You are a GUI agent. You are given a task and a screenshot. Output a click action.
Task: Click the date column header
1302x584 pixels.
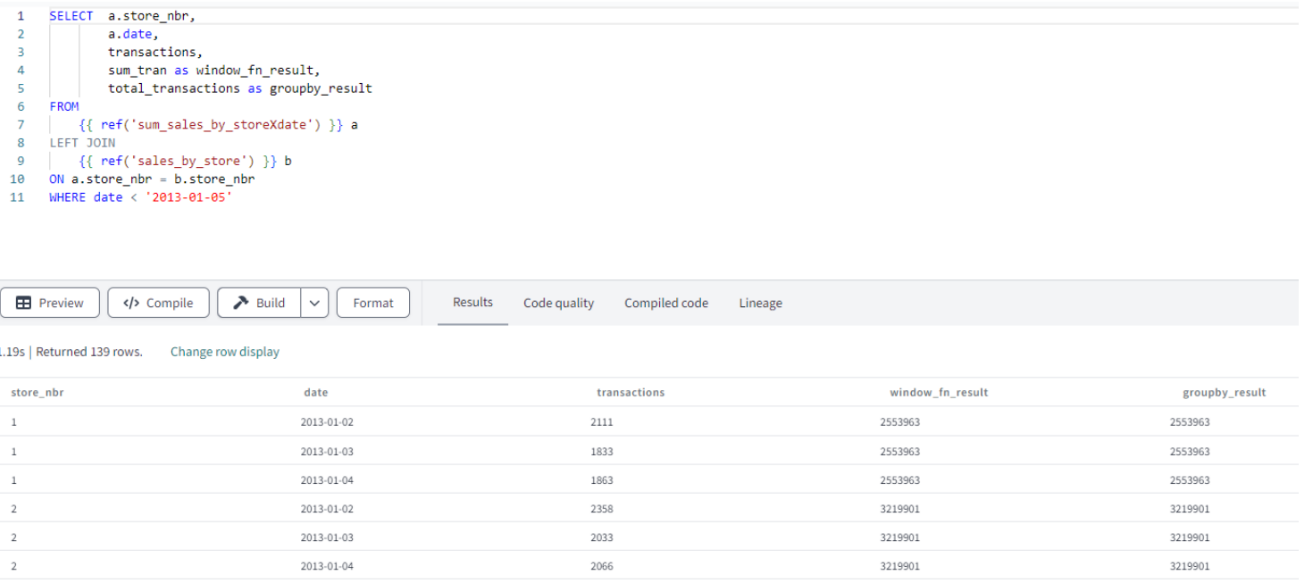coord(315,393)
